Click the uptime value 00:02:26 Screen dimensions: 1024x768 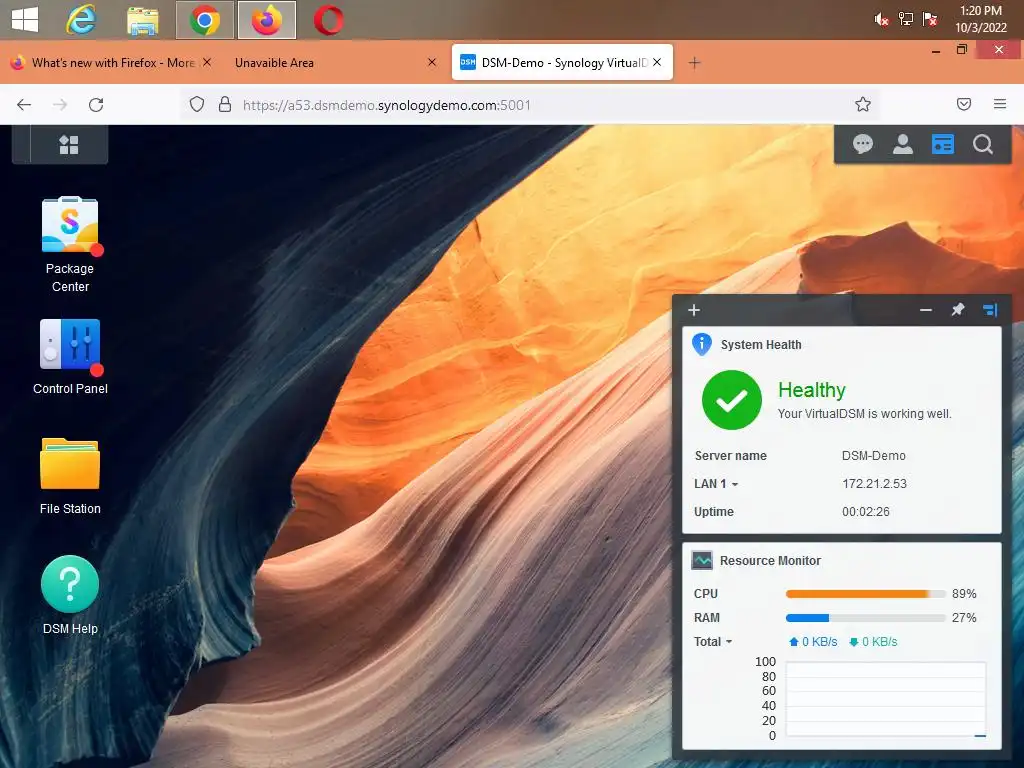click(x=865, y=512)
